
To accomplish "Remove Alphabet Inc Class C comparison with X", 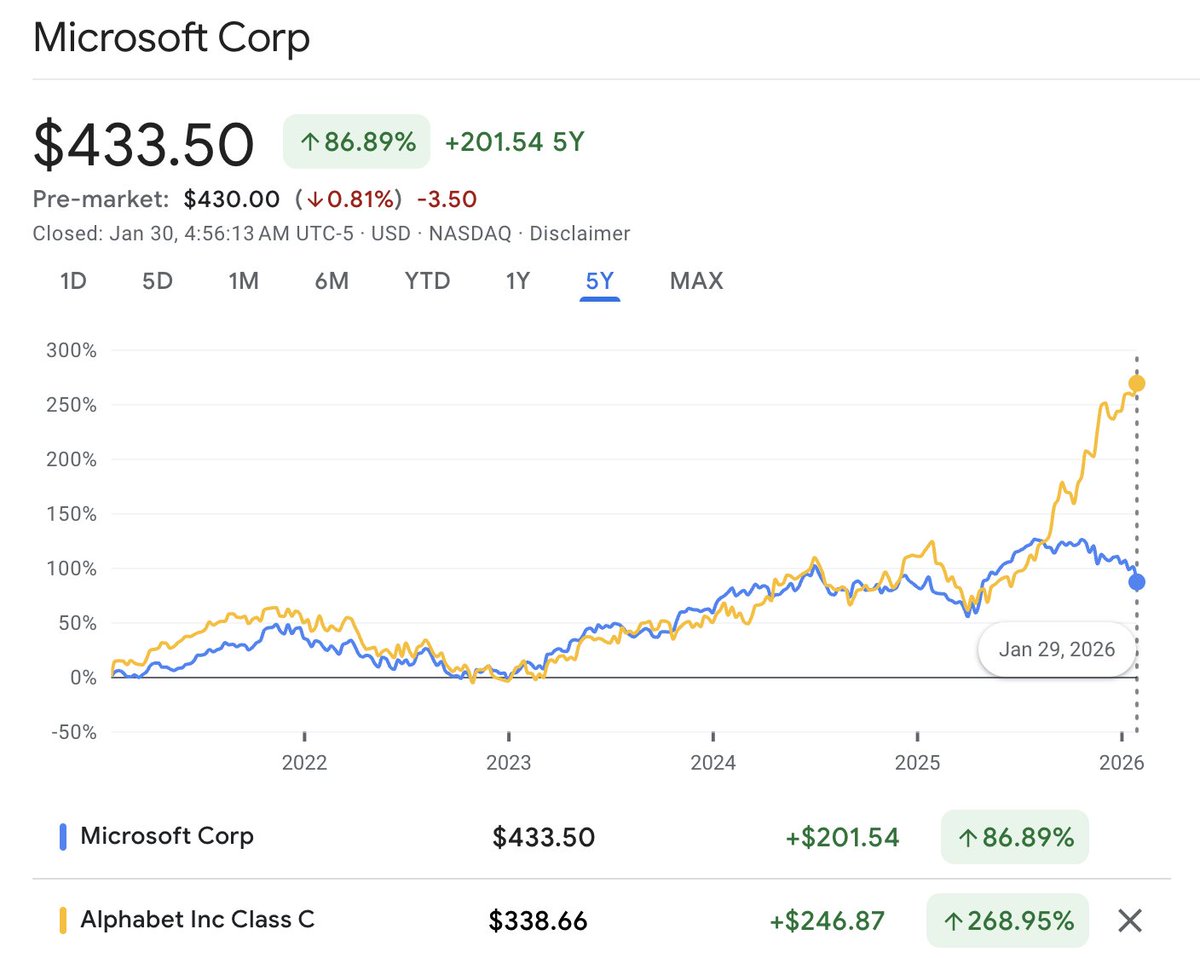I will pyautogui.click(x=1130, y=920).
